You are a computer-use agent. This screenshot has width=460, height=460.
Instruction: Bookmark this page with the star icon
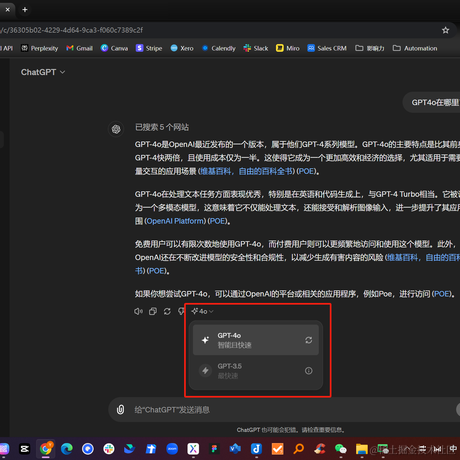[445, 30]
